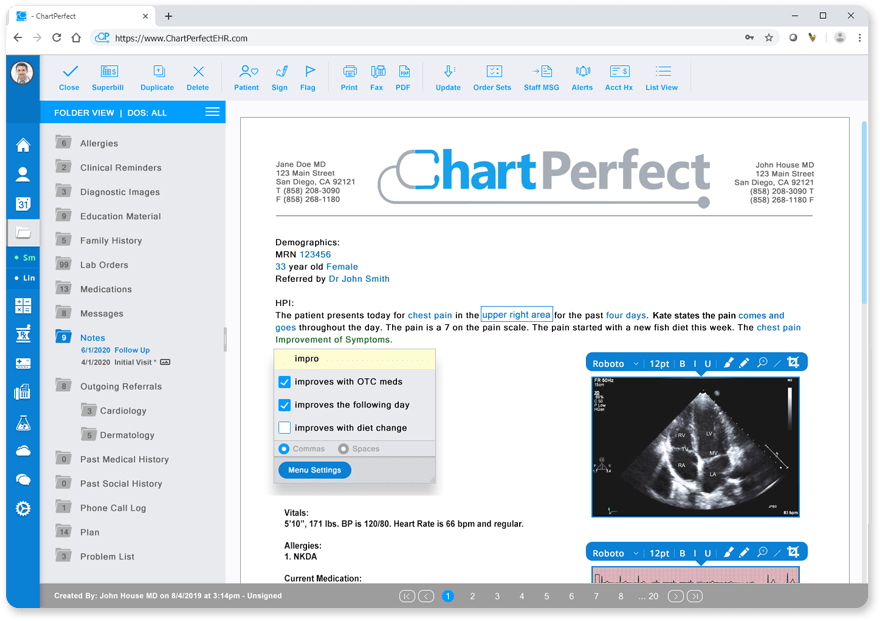The height and width of the screenshot is (621, 880).
Task: Open the Superbill toolbar icon
Action: tap(108, 77)
